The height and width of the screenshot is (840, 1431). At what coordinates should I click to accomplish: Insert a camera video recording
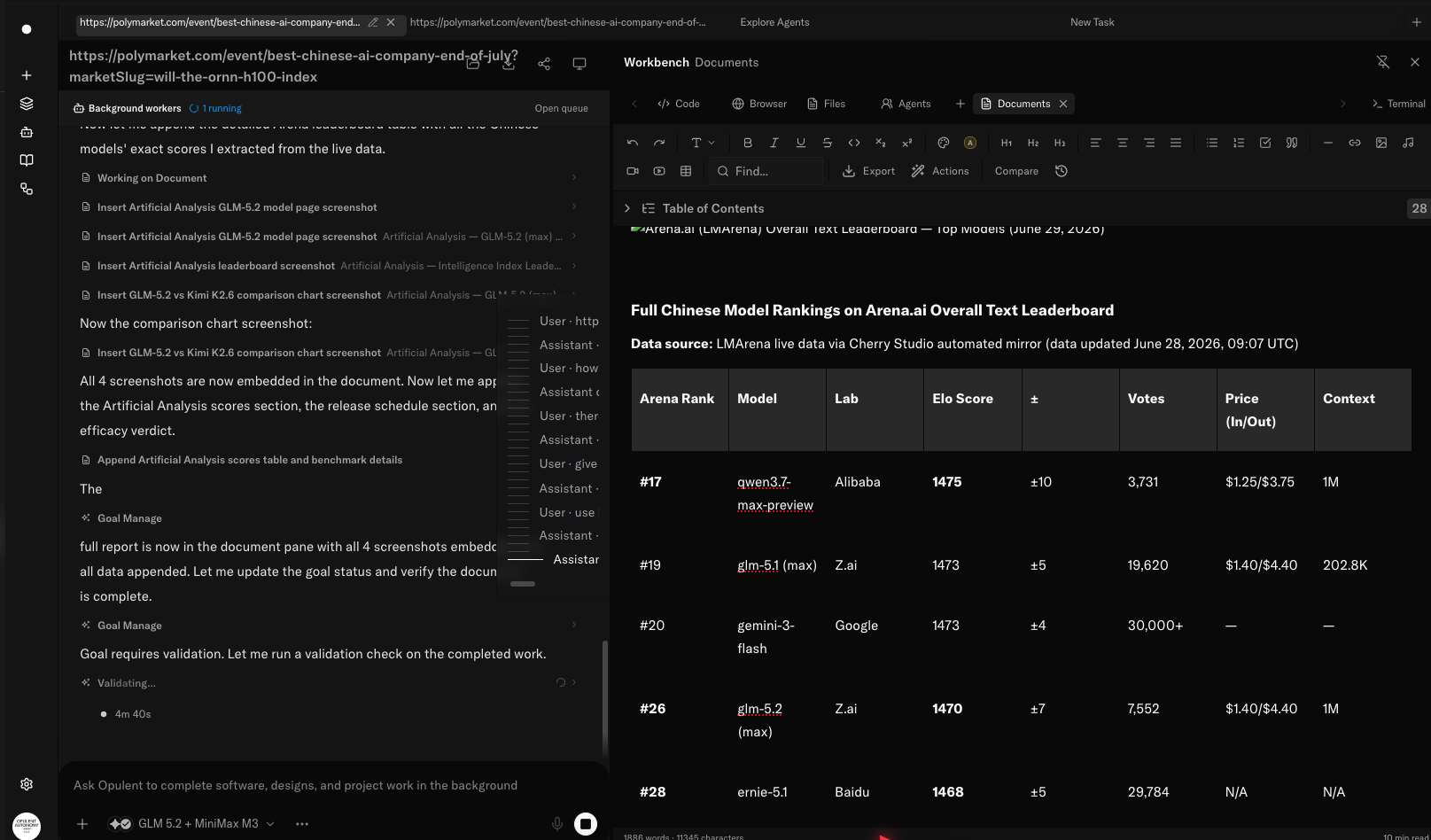(x=633, y=171)
